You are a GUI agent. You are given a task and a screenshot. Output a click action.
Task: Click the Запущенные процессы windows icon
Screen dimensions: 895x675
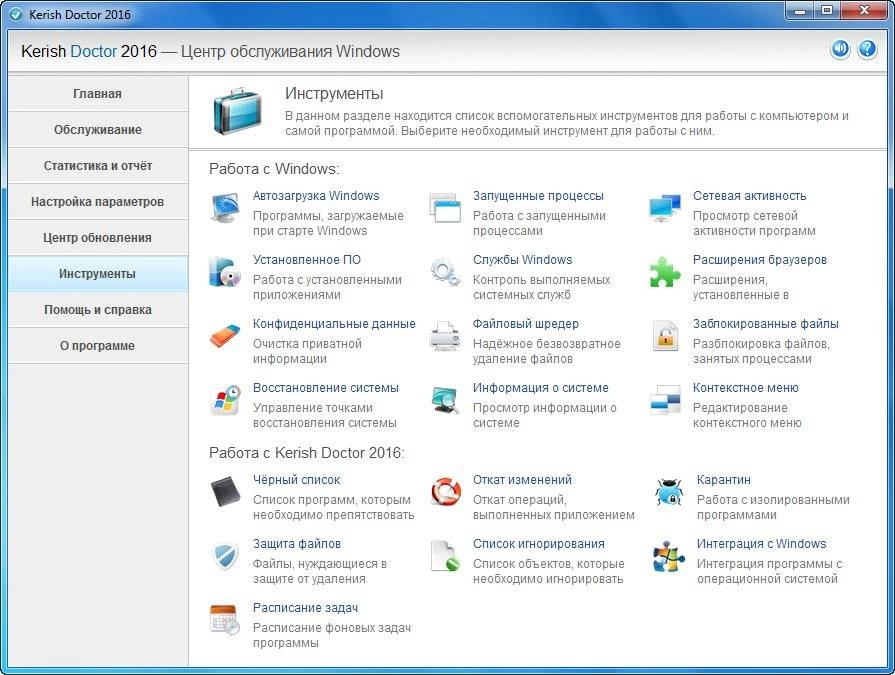445,208
